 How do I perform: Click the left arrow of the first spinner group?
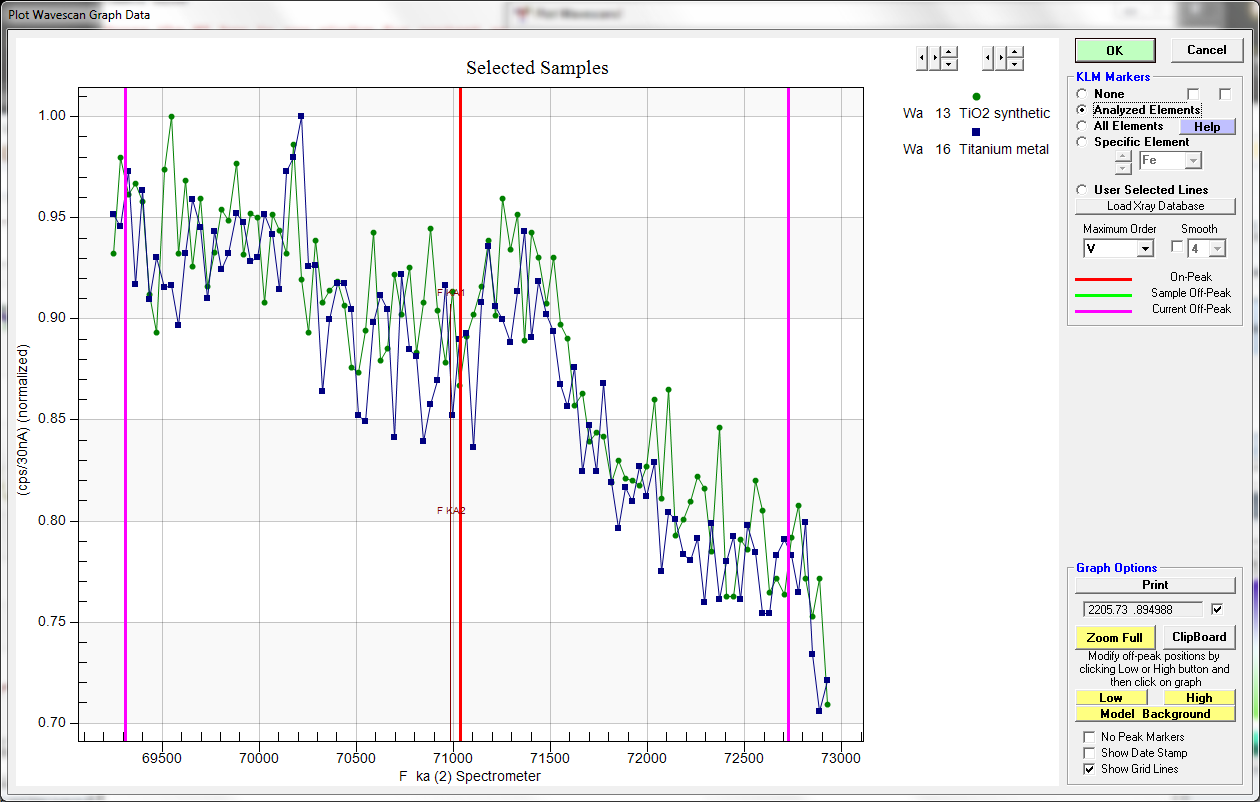pos(921,59)
